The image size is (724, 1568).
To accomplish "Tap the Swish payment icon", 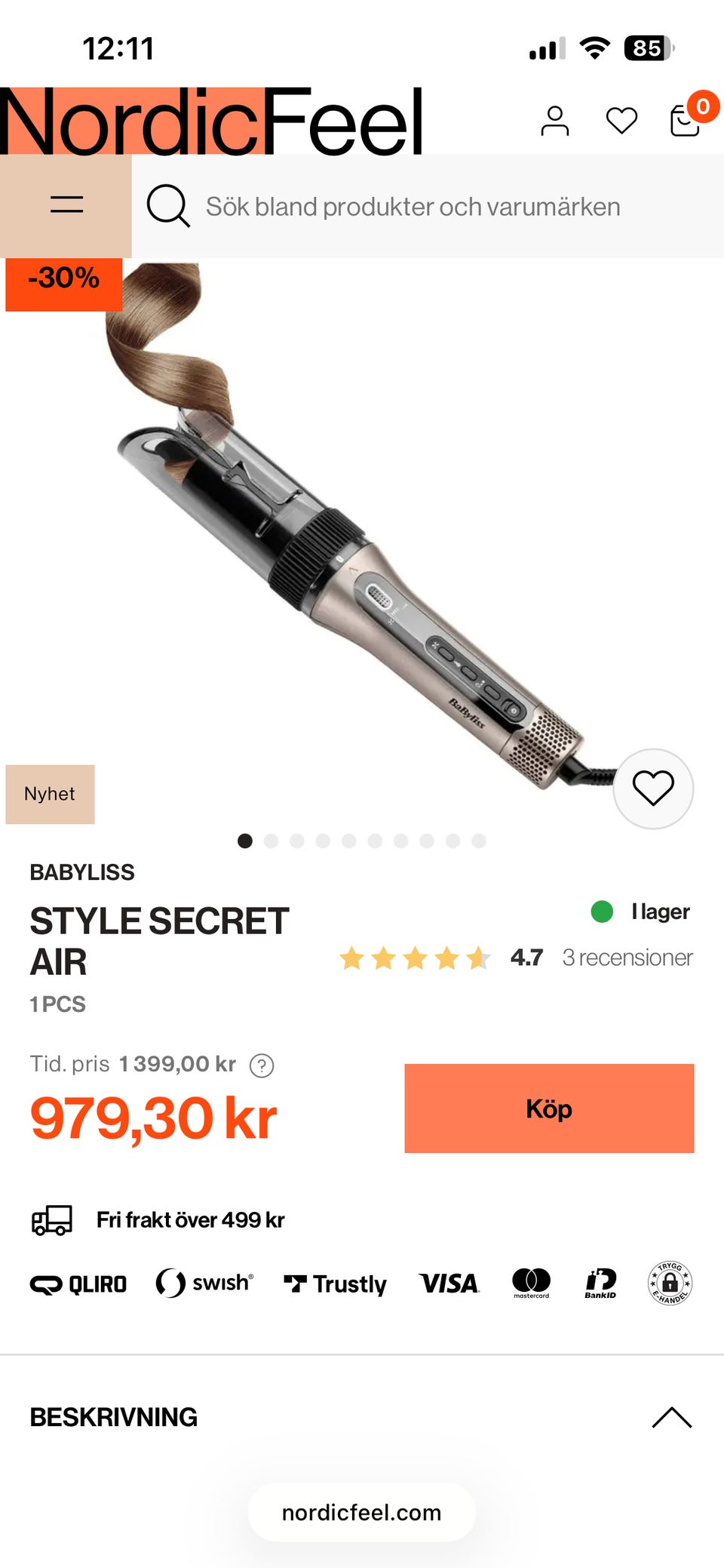I will (204, 1283).
